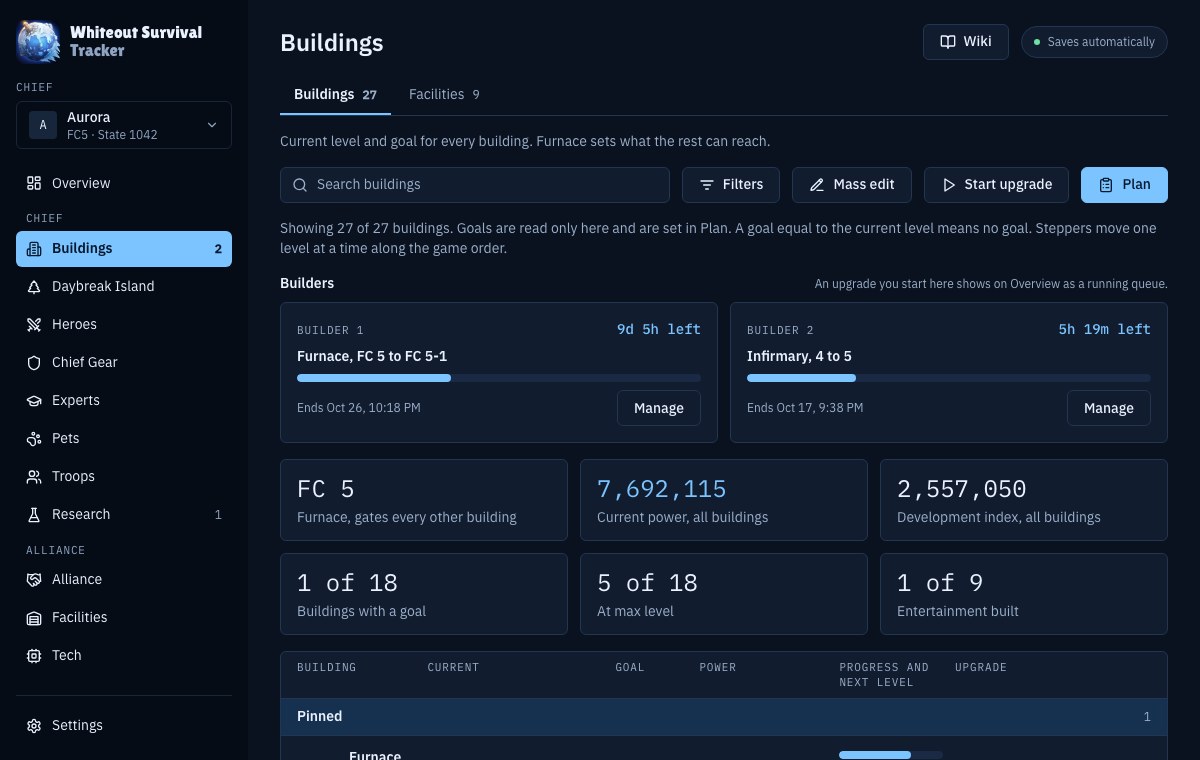The image size is (1200, 760).
Task: Open Chief Gear section
Action: coord(124,363)
